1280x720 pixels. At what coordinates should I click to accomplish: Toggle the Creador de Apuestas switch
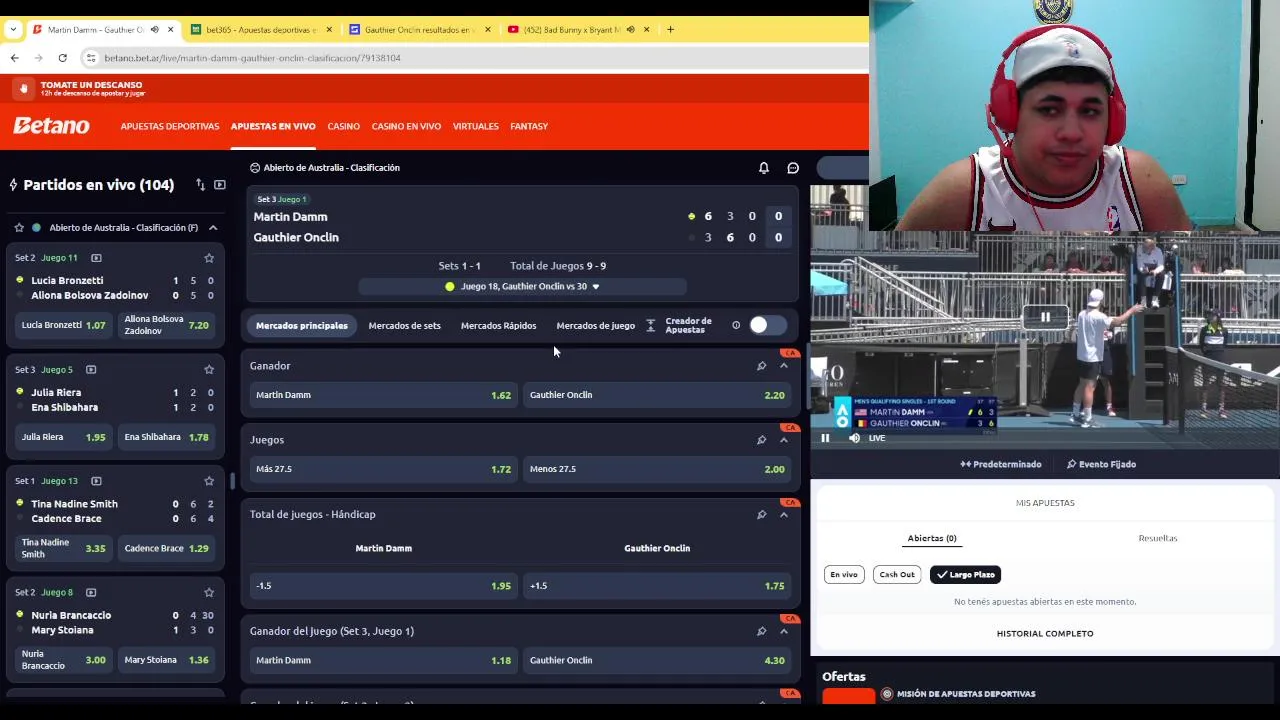pos(767,325)
